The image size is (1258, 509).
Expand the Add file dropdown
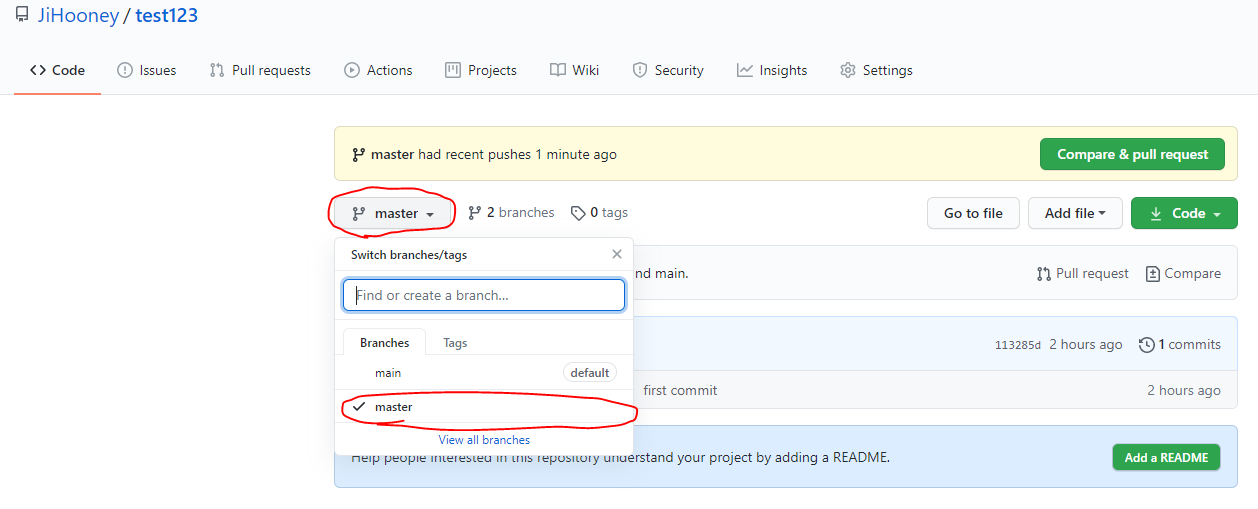pos(1075,213)
